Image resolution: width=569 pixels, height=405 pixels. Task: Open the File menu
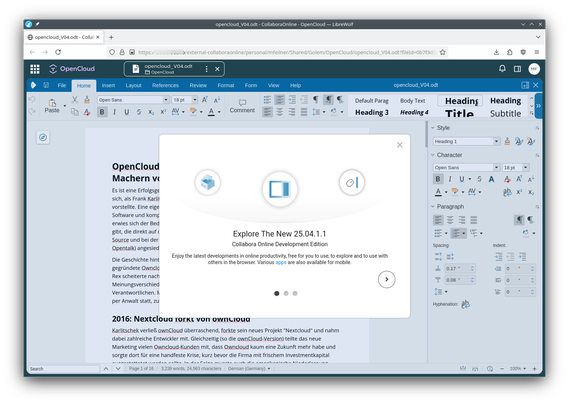tap(62, 85)
